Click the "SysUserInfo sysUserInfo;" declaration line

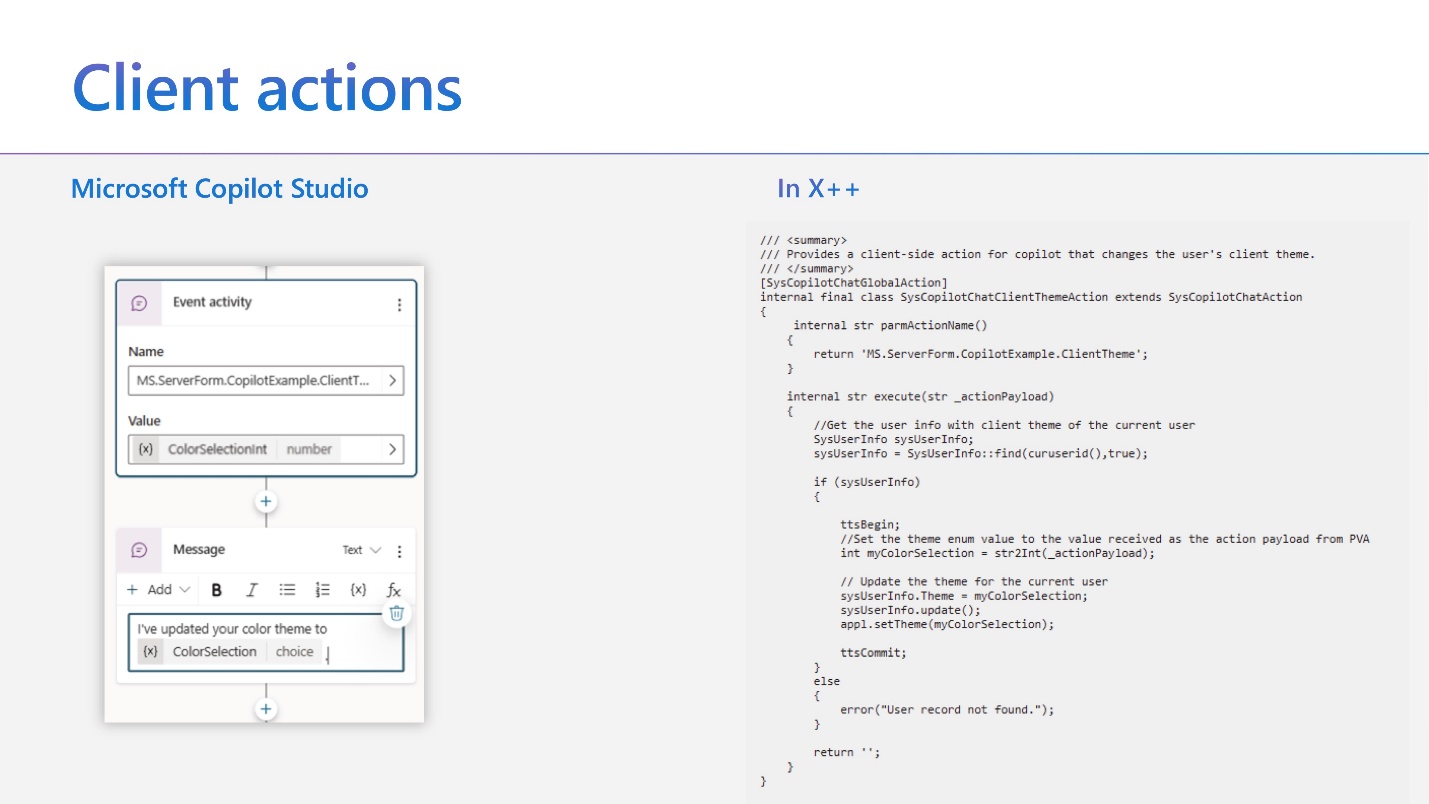(x=894, y=439)
